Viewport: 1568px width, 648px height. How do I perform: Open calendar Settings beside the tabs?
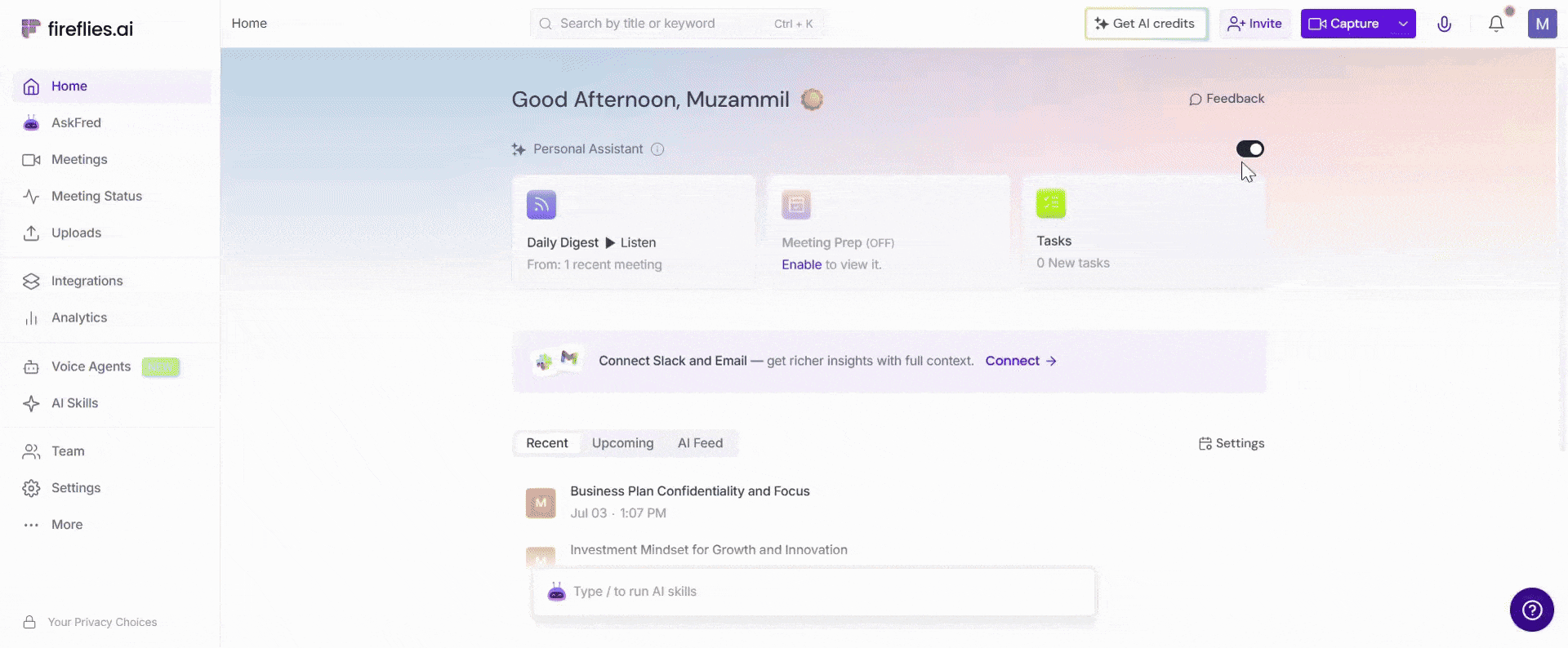click(1232, 444)
